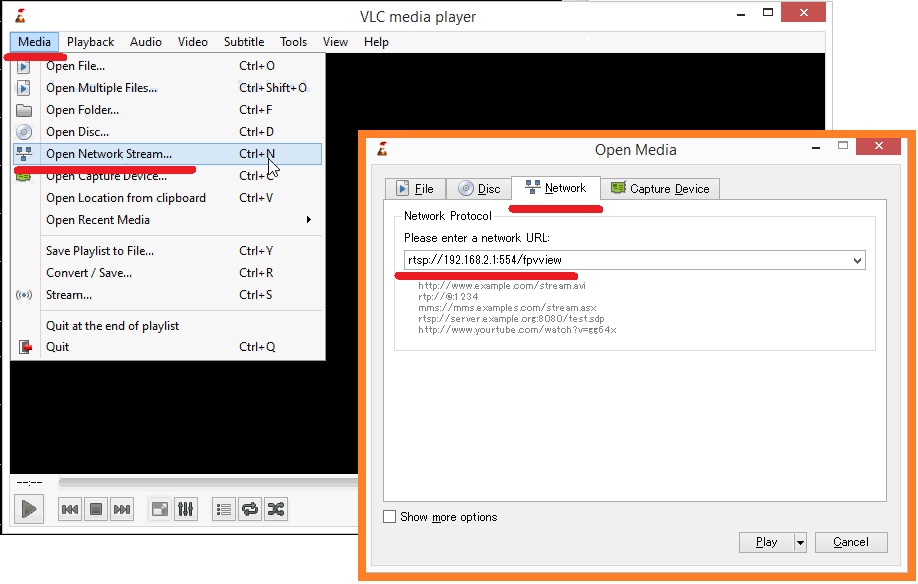Select Open Network Stream menu entry
This screenshot has width=918, height=584.
click(x=109, y=154)
